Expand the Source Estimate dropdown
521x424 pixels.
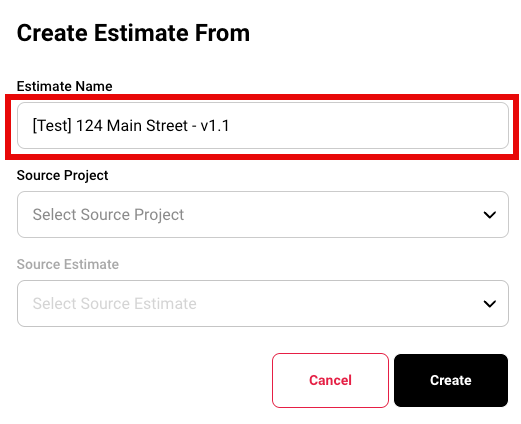(x=263, y=303)
